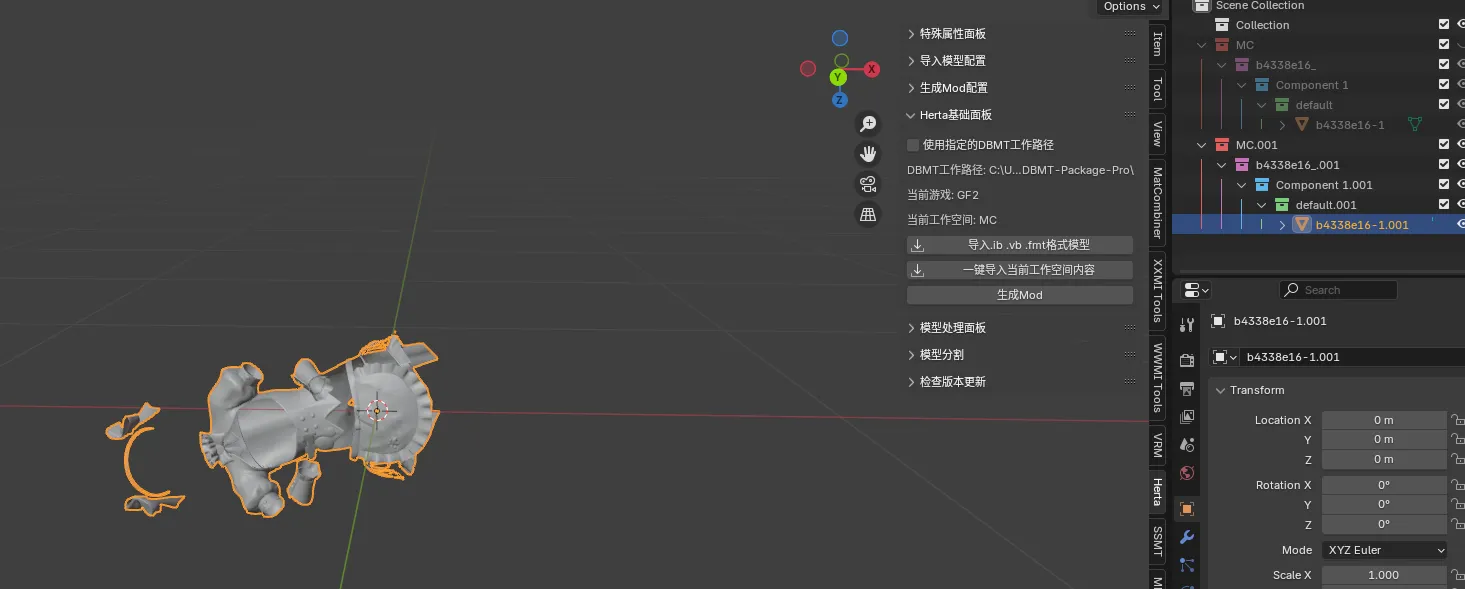Hide MC.001 with its eye icon
The width and height of the screenshot is (1465, 589).
pos(1460,145)
